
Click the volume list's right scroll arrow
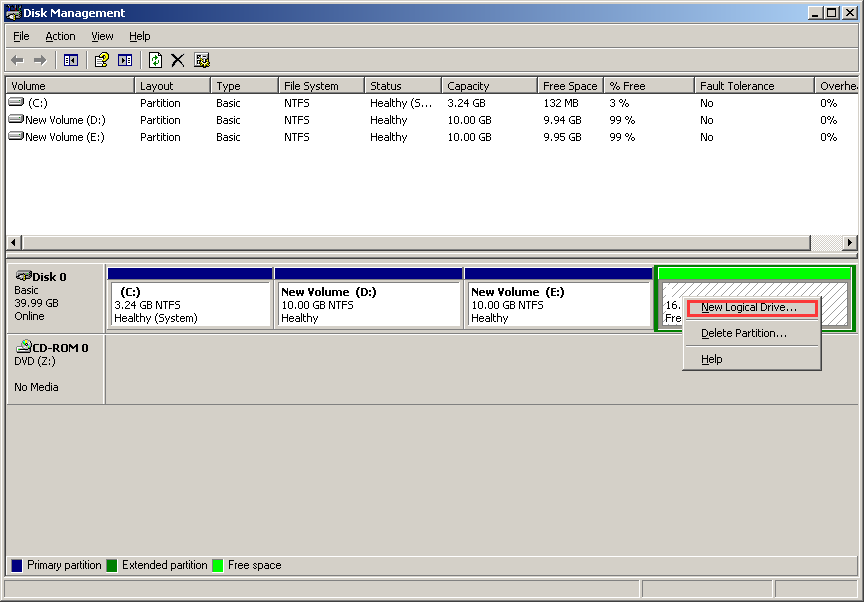[850, 242]
